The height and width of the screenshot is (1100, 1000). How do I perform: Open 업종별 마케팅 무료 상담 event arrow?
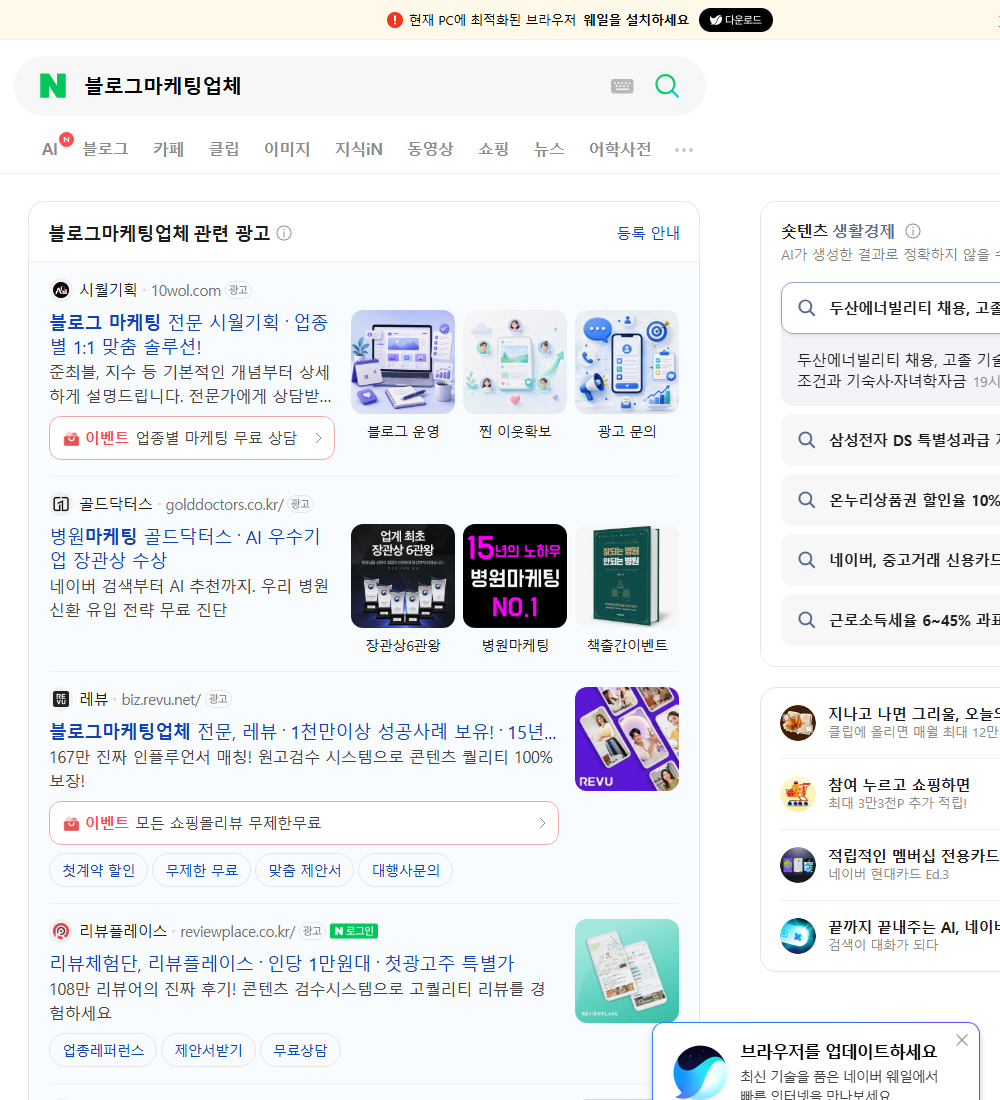319,438
